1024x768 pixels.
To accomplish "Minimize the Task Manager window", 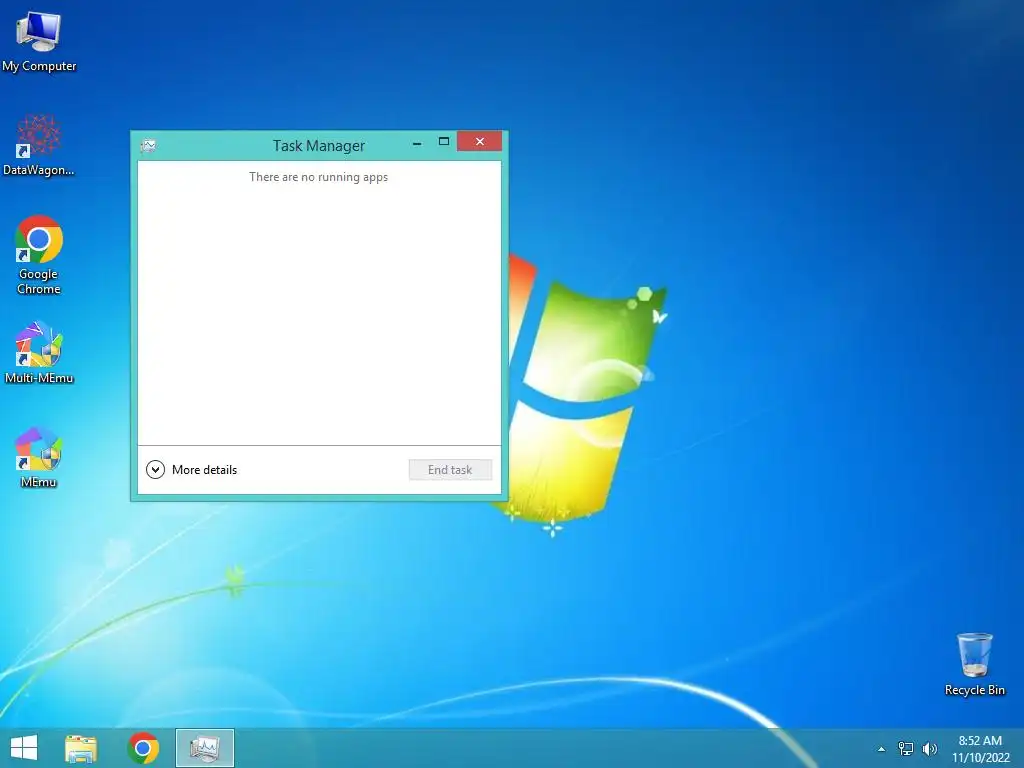I will pos(417,142).
